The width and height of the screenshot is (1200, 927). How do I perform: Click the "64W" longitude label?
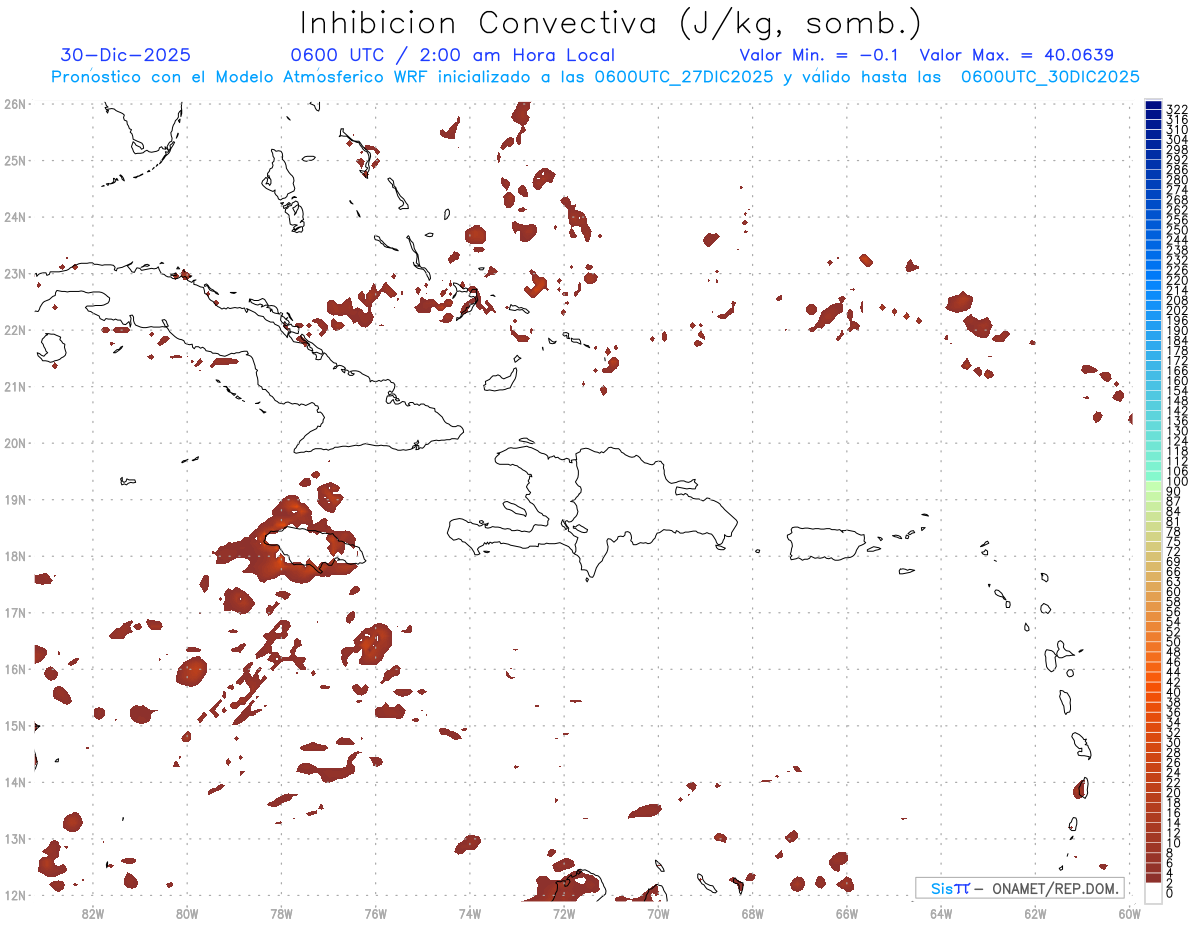click(x=941, y=912)
